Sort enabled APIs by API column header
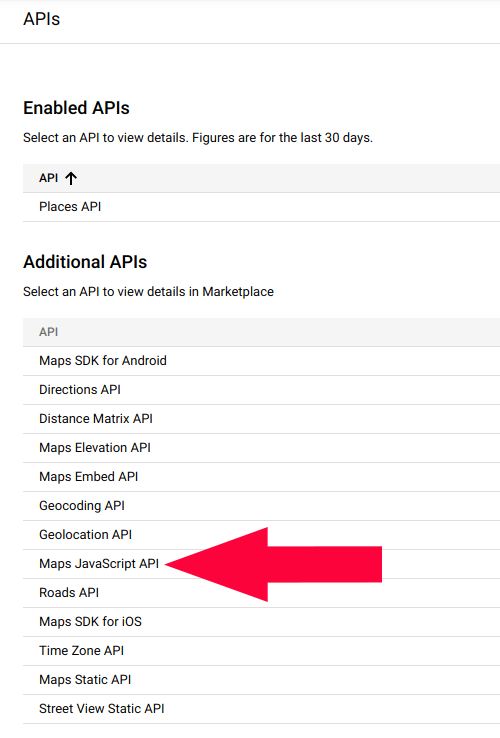Screen dimensions: 500x738 point(48,178)
